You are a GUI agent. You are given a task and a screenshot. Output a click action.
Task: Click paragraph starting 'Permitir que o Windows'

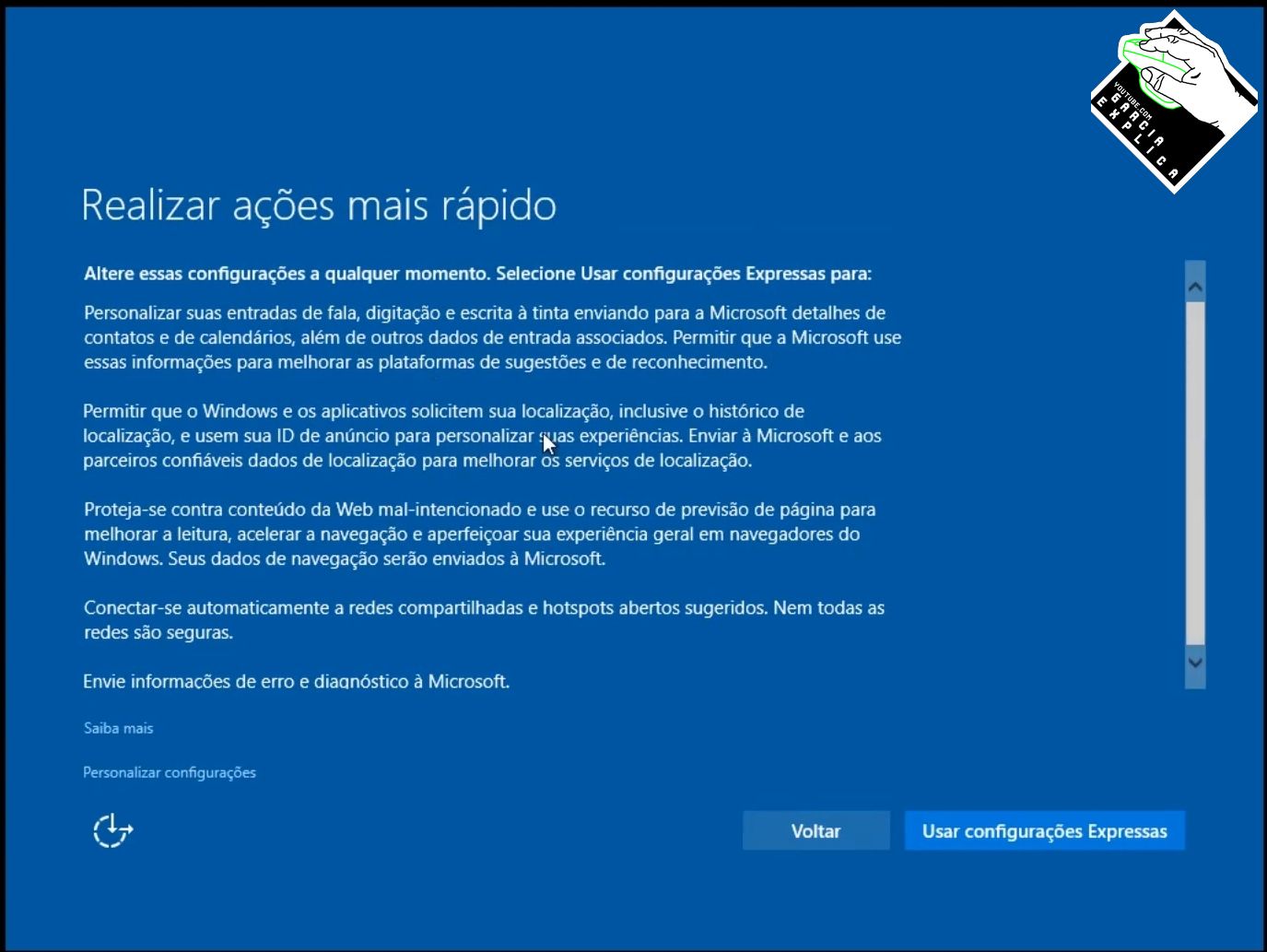pyautogui.click(x=482, y=435)
